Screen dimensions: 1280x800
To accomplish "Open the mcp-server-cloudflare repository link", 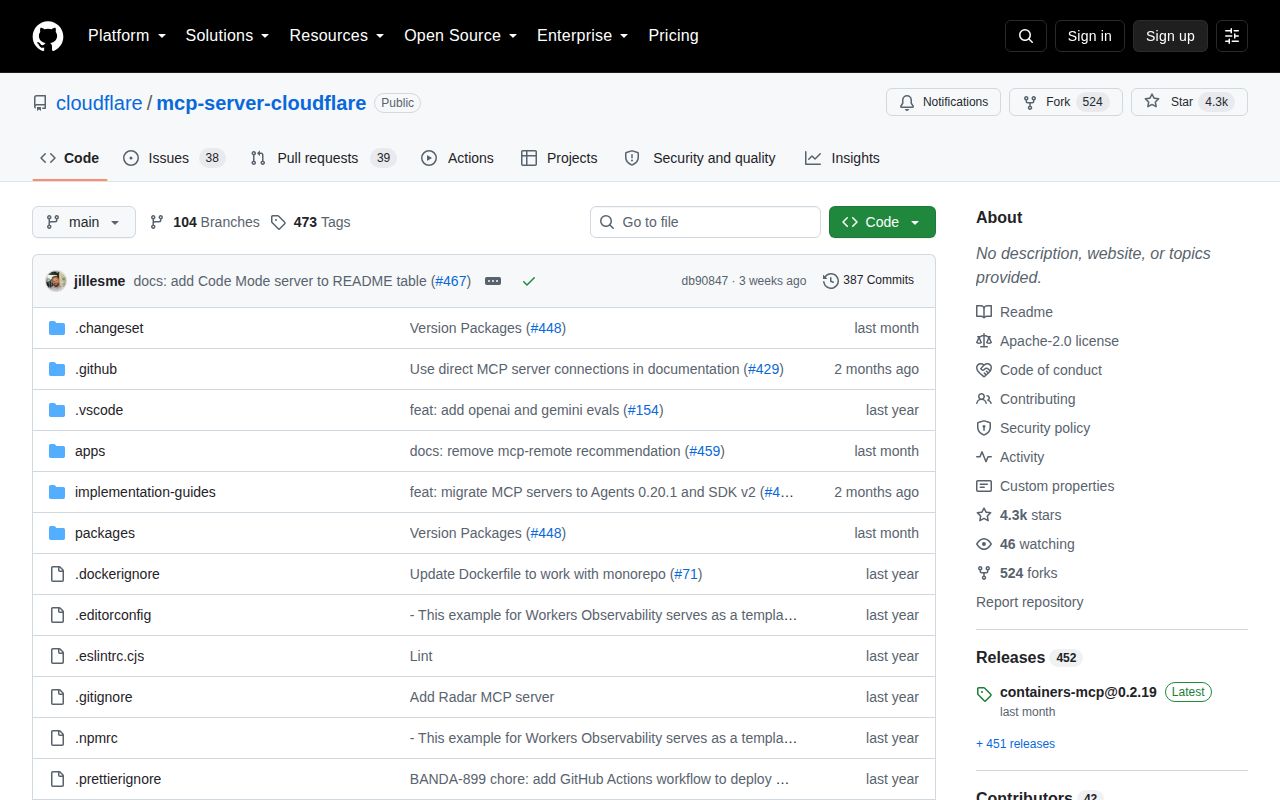I will point(261,103).
